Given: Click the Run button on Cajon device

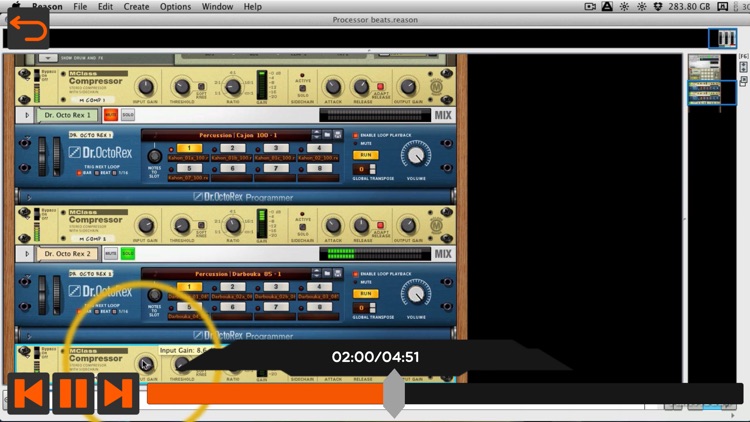Looking at the screenshot, I should [x=365, y=155].
